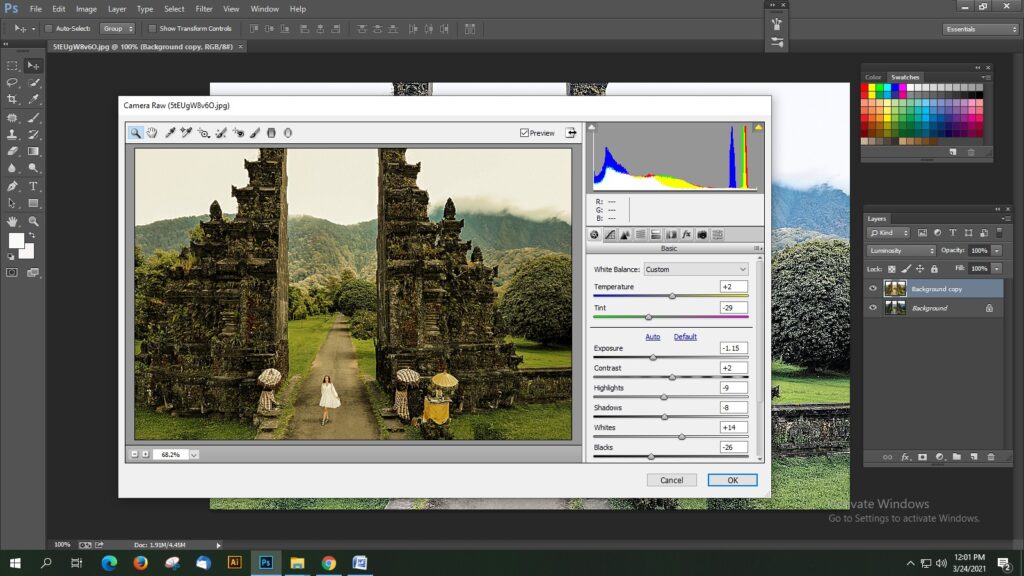Viewport: 1024px width, 576px height.
Task: Click the Exposure slider handle
Action: pos(653,358)
